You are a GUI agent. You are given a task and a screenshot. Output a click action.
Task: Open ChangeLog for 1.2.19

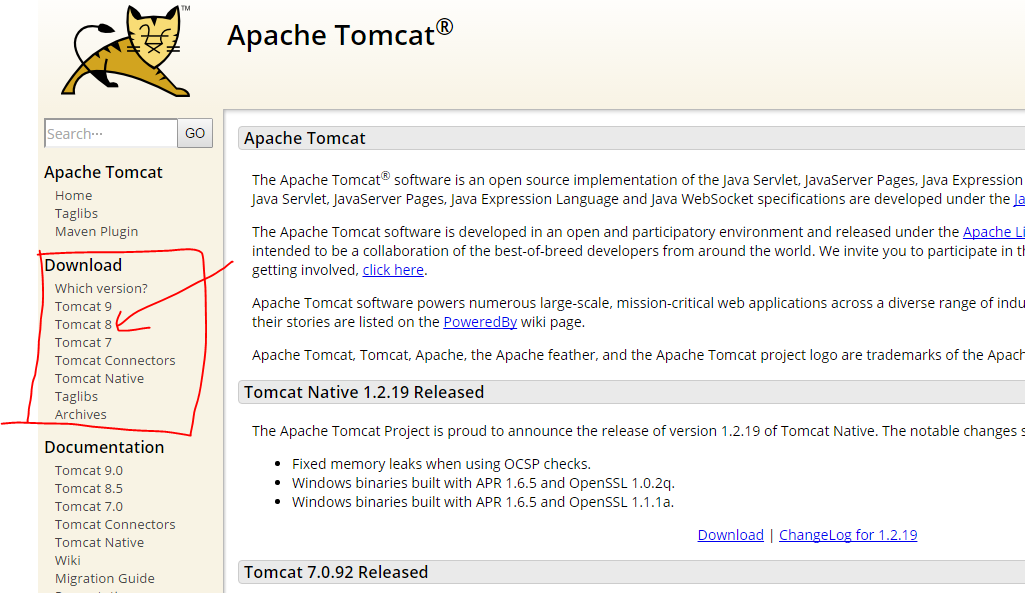pos(847,534)
